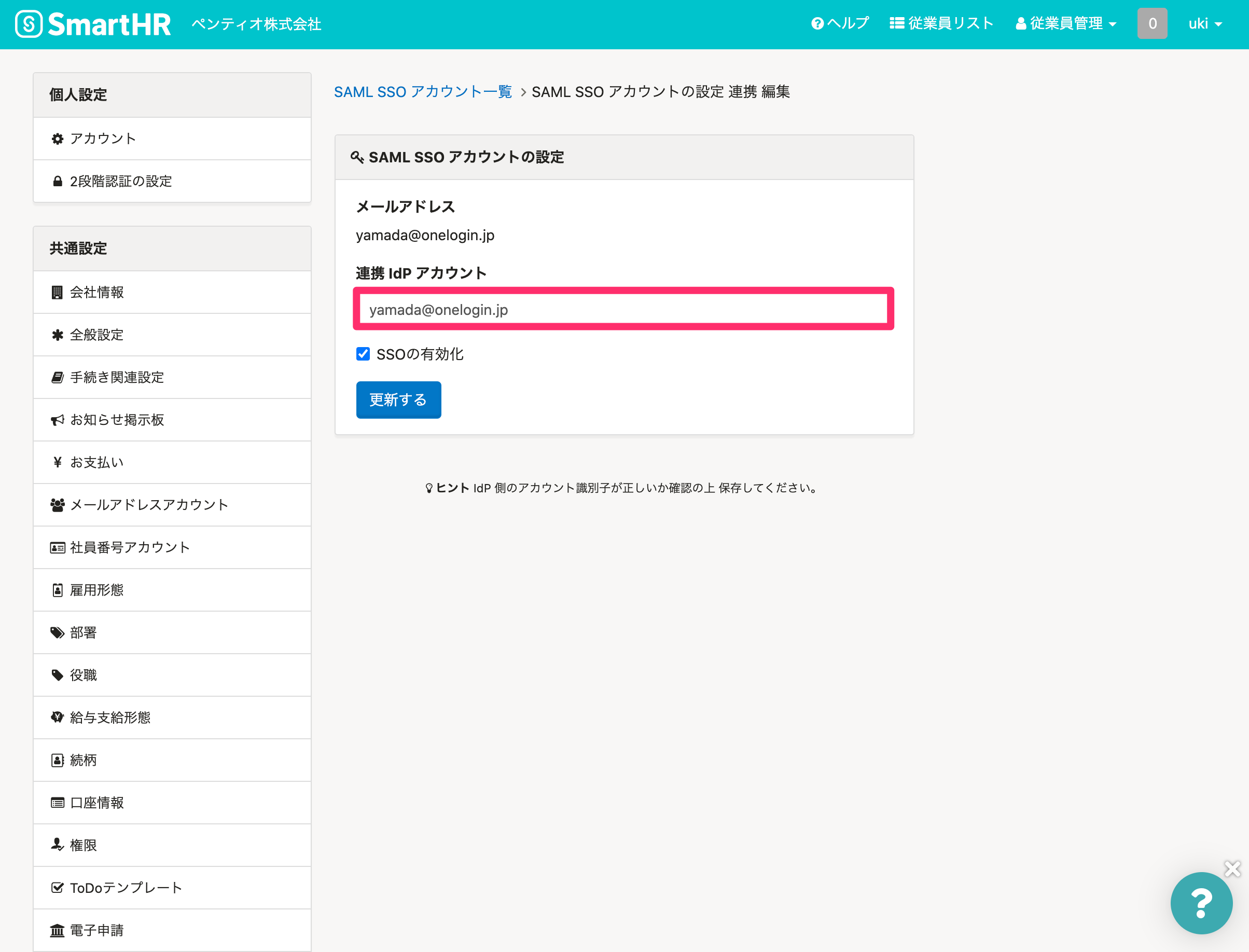This screenshot has width=1249, height=952.
Task: Click the user-check icon beside 権限
Action: coord(57,845)
